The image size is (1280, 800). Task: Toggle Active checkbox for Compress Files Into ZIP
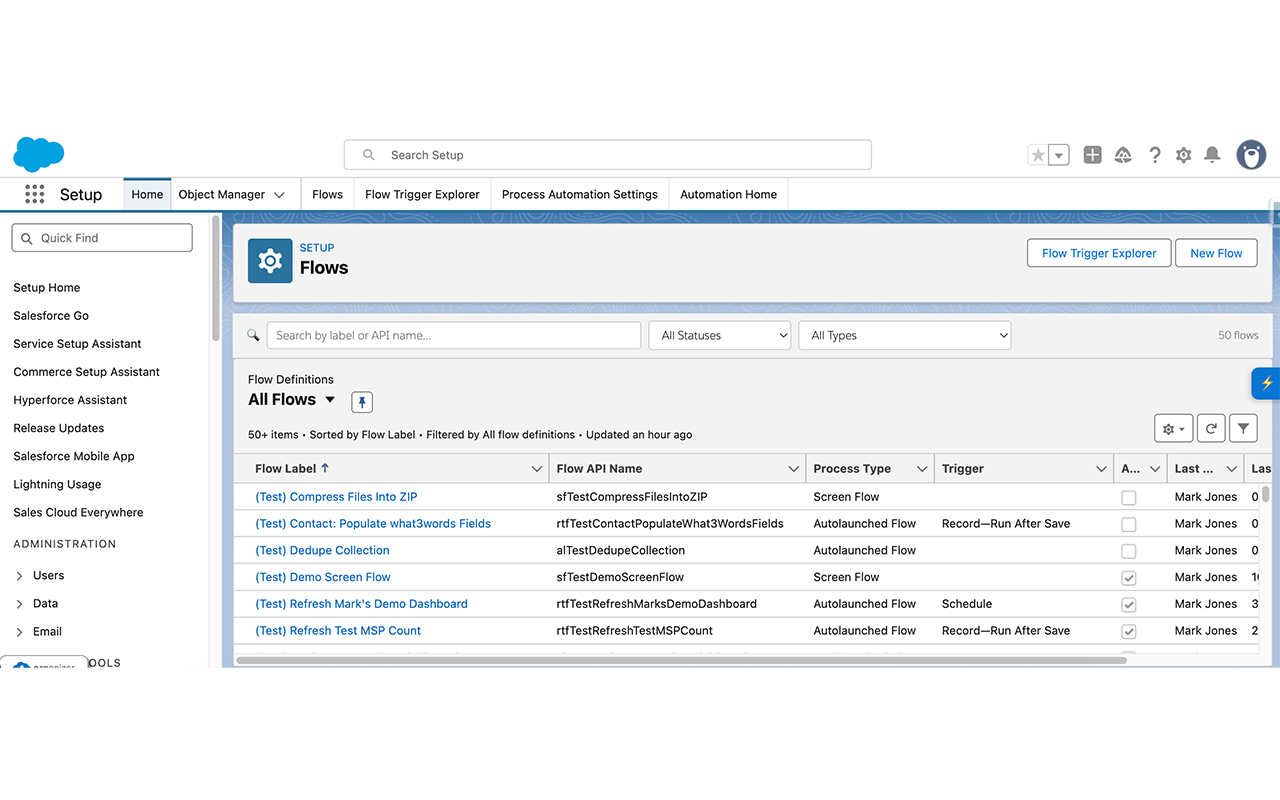click(1129, 497)
